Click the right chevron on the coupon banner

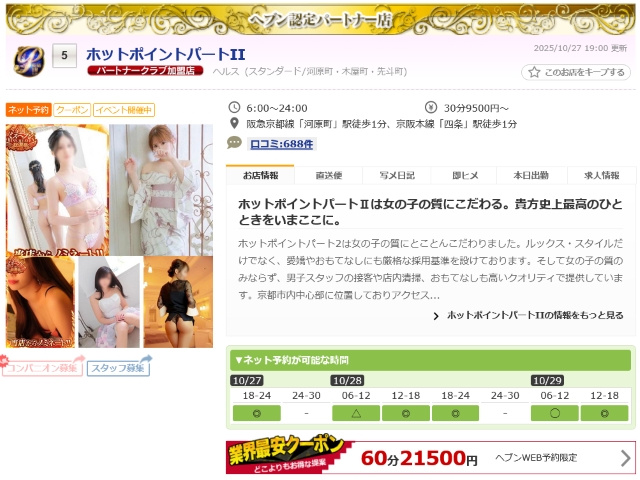(625, 459)
